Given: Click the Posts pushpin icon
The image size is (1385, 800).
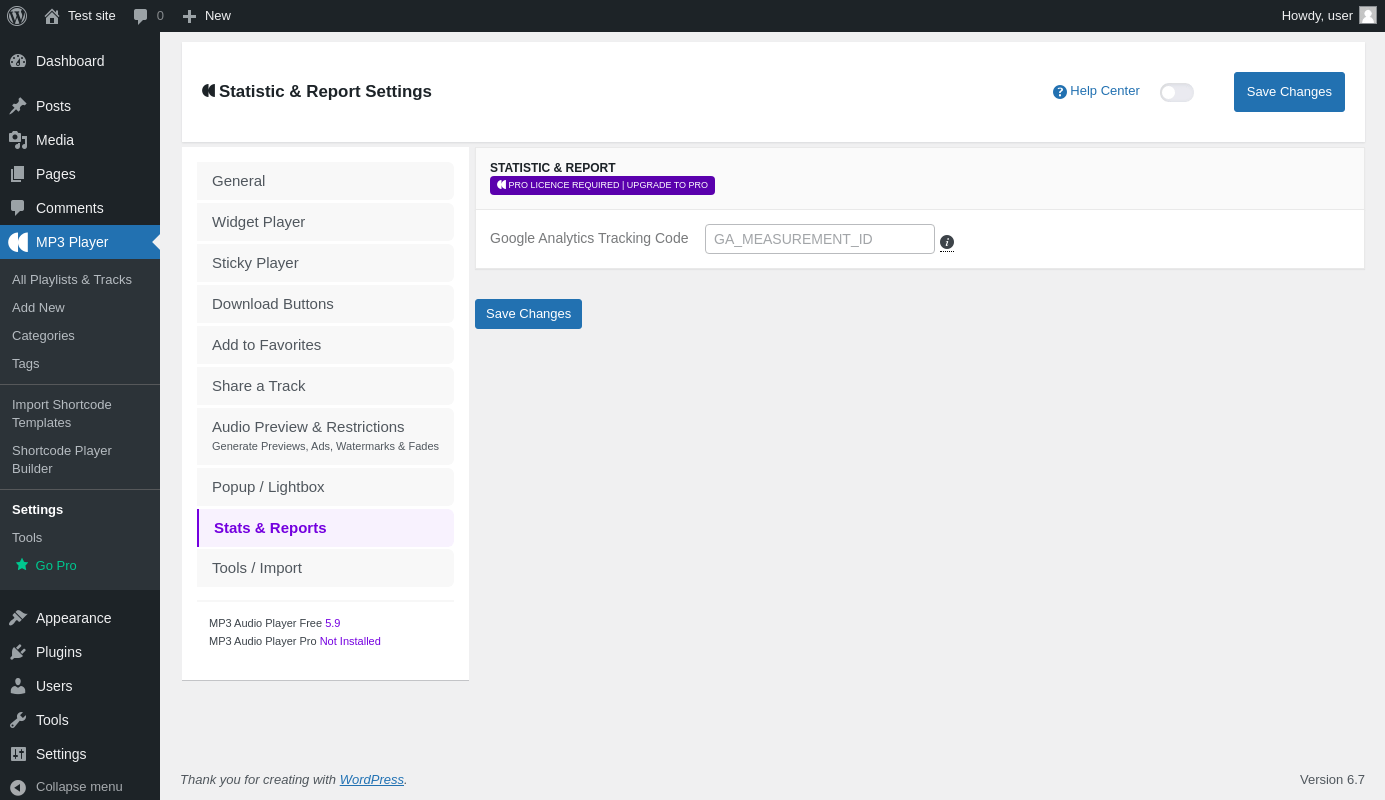Looking at the screenshot, I should pyautogui.click(x=18, y=106).
